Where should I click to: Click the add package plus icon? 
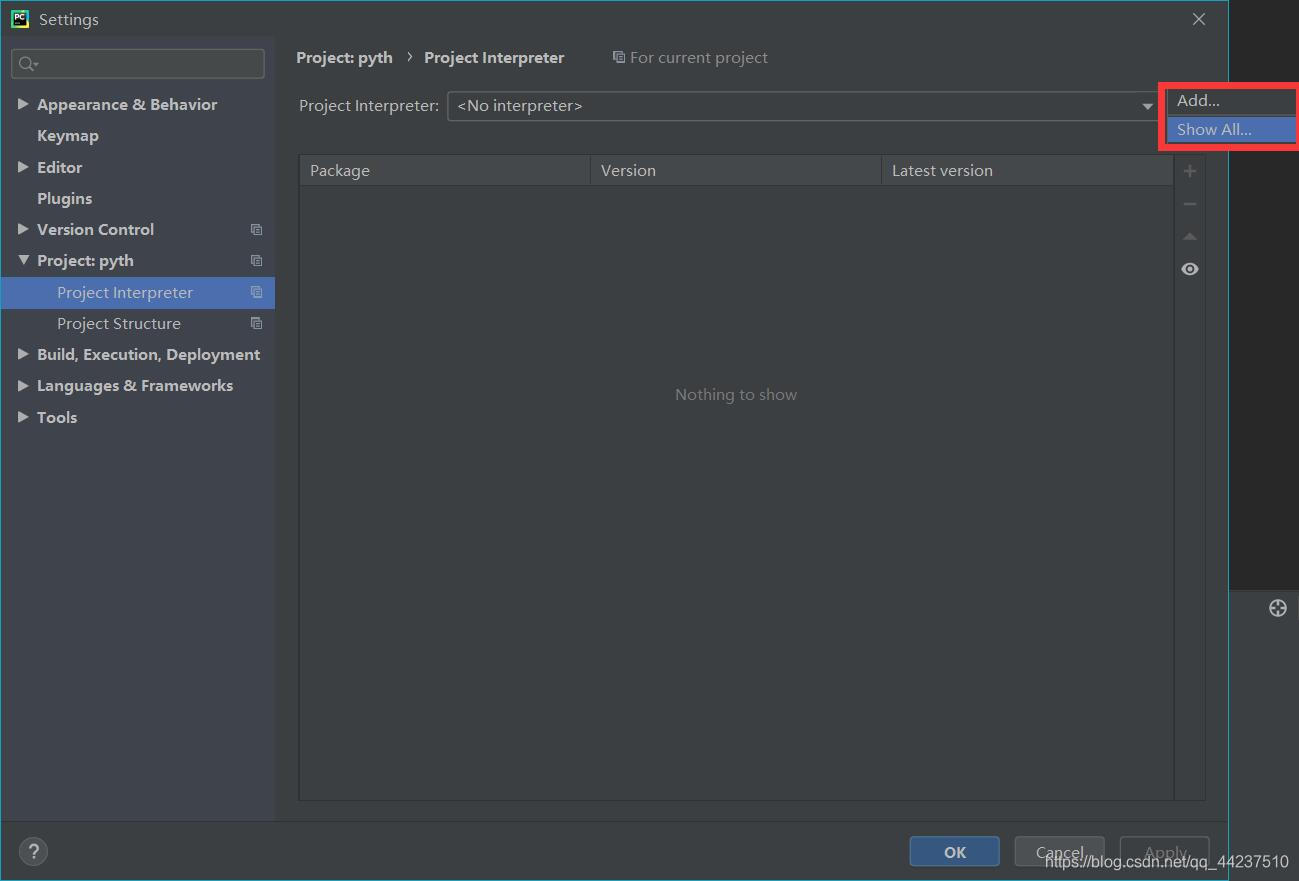click(1190, 170)
